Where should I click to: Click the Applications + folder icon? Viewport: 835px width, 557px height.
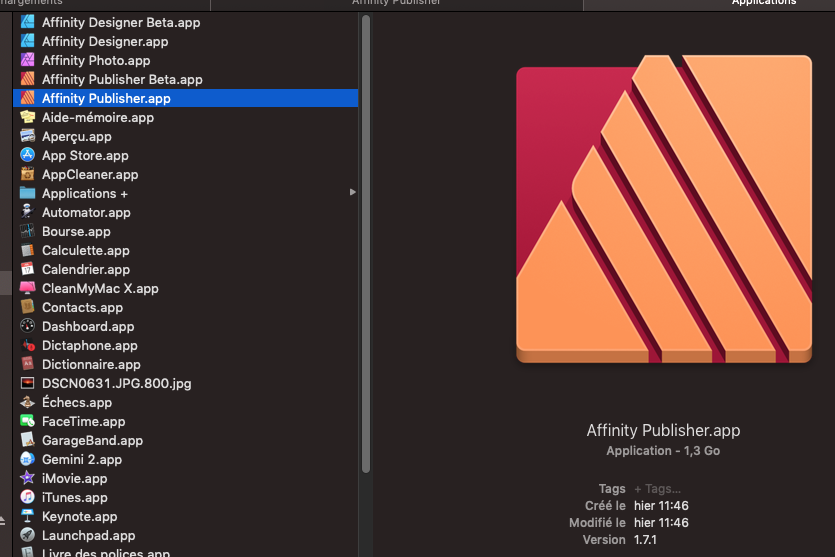[x=27, y=193]
